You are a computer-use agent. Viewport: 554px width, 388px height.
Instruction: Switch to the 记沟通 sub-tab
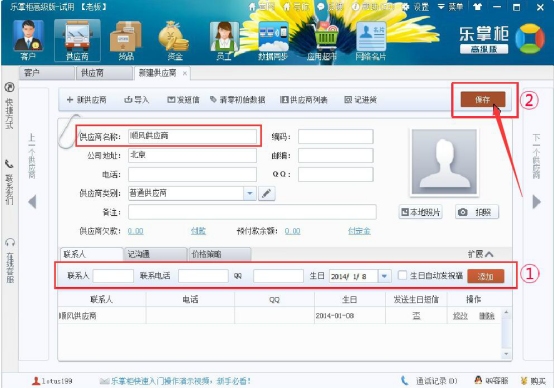tap(155, 254)
